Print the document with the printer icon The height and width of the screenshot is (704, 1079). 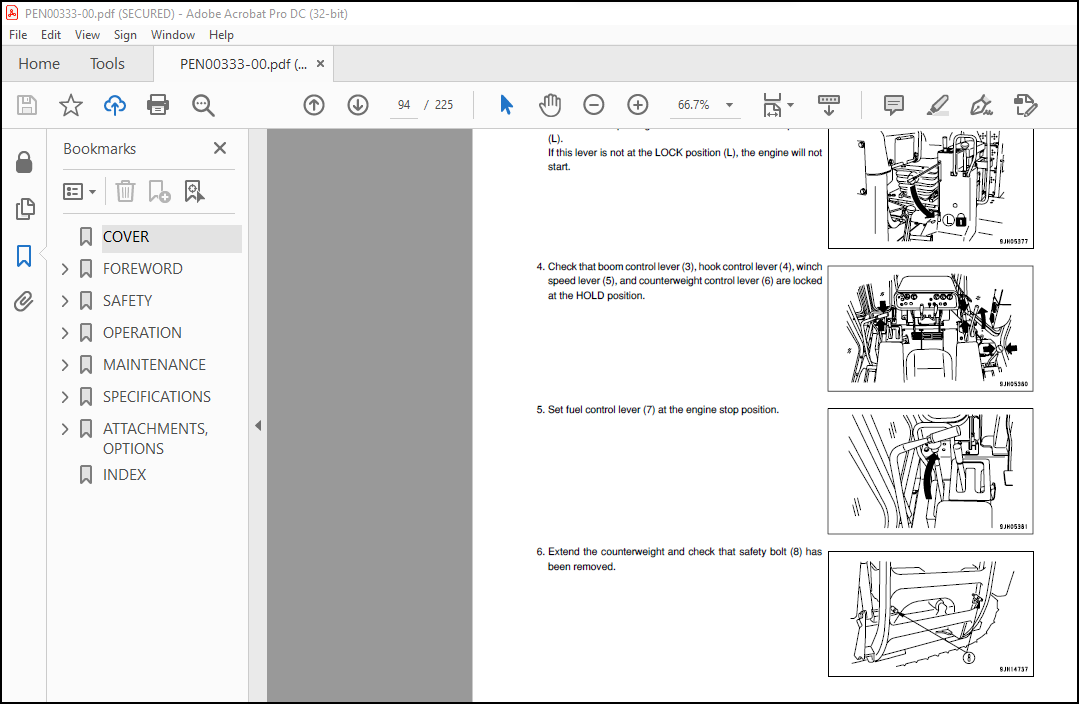[x=158, y=105]
